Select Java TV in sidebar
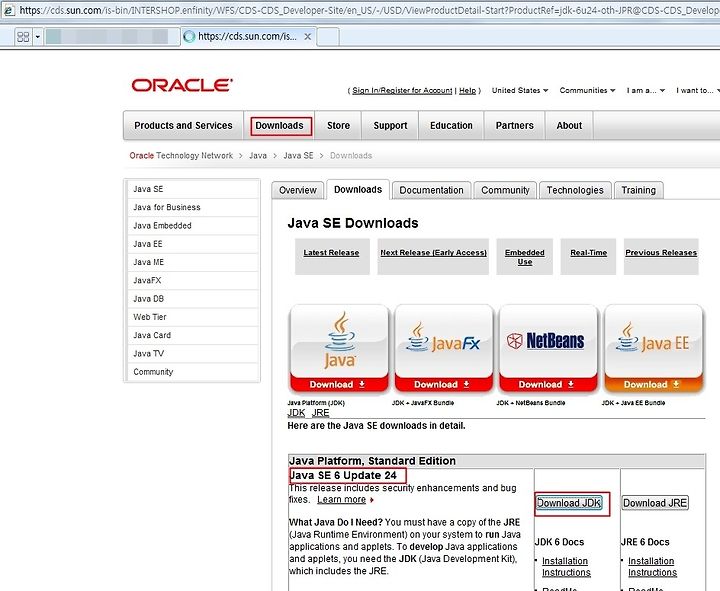 (x=193, y=354)
